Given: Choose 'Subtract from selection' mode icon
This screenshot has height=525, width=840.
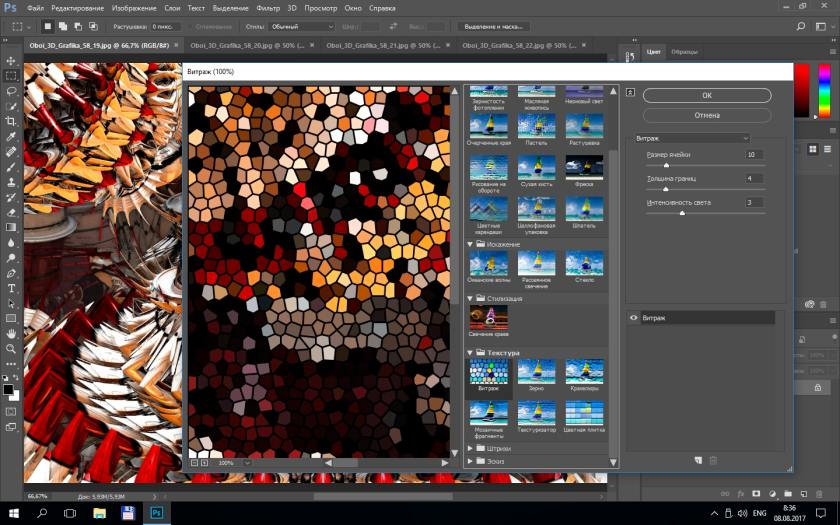Looking at the screenshot, I should tap(78, 26).
